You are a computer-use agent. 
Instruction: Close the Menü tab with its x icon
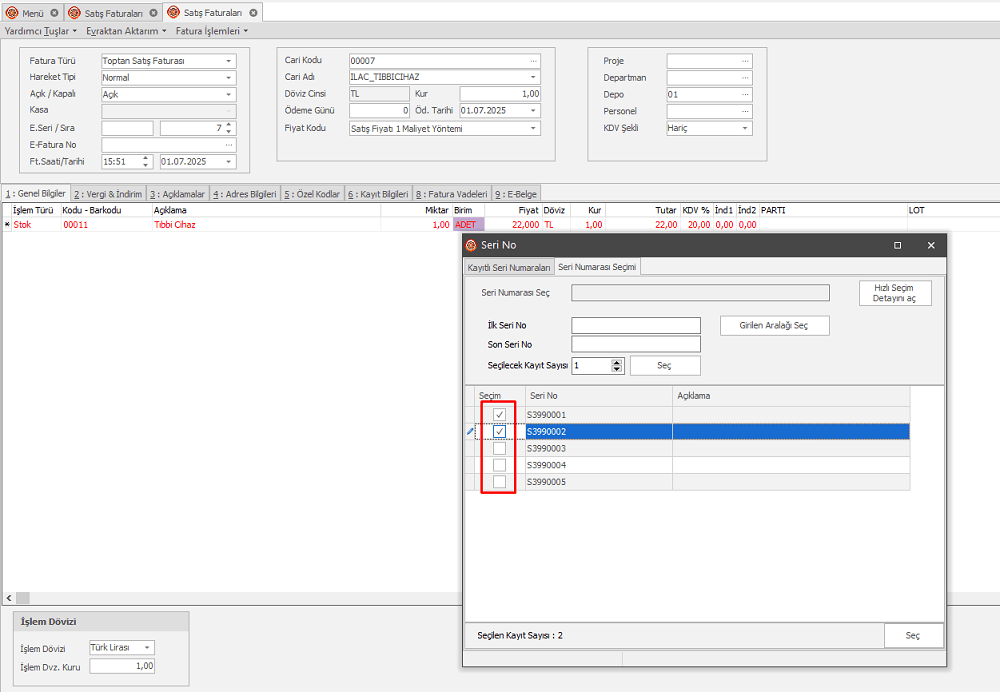(x=54, y=13)
